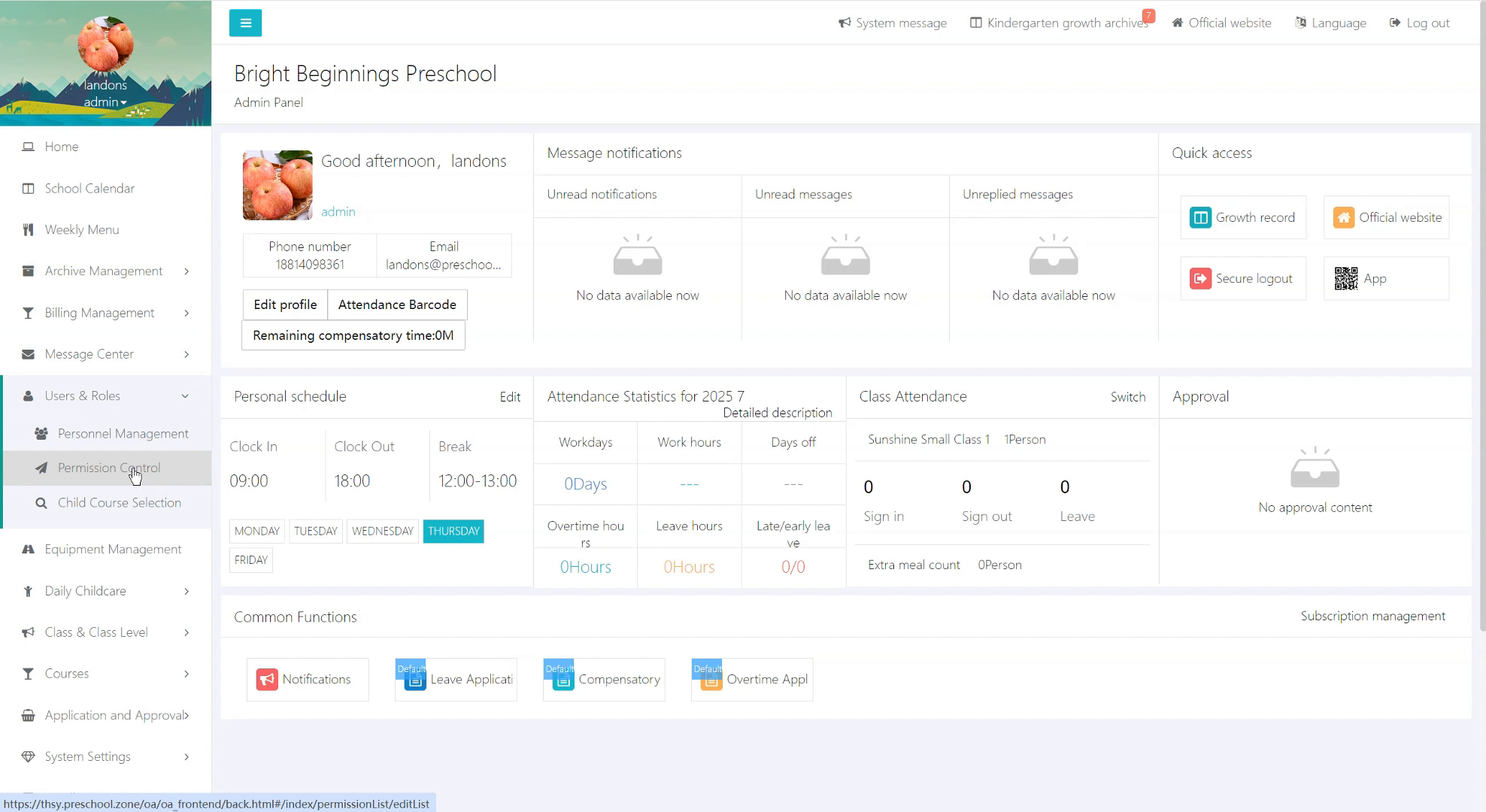Screen dimensions: 1486x812
Task: Open the Growth record quick access icon
Action: pyautogui.click(x=1200, y=218)
